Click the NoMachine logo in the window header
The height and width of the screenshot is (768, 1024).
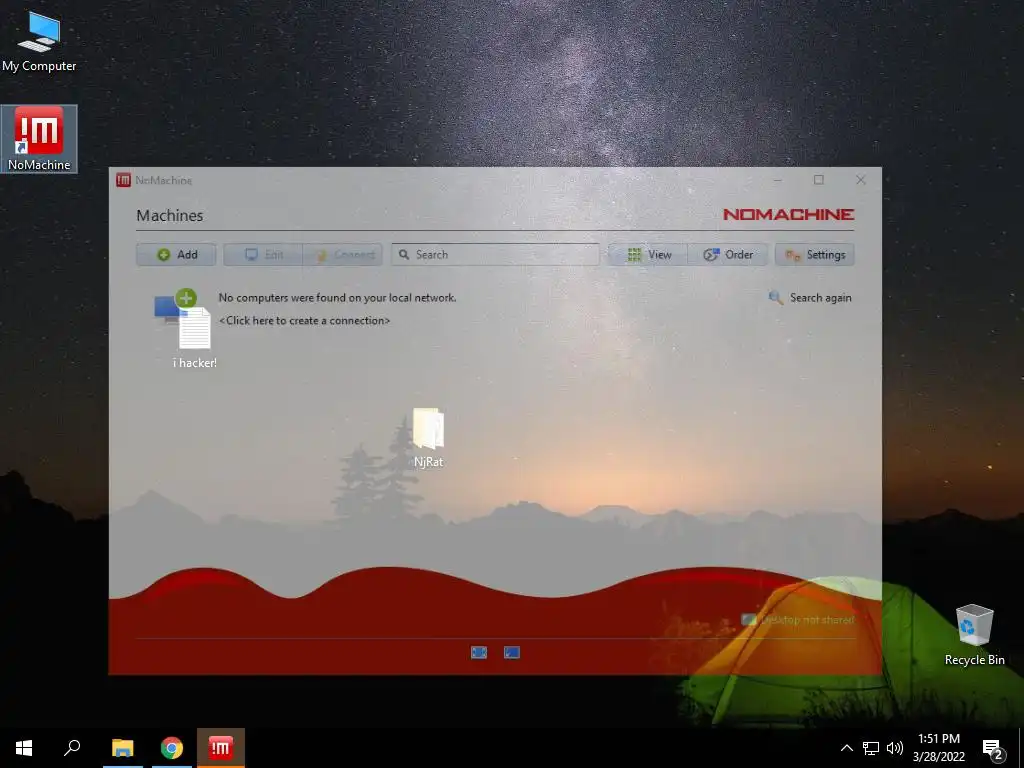coord(788,214)
